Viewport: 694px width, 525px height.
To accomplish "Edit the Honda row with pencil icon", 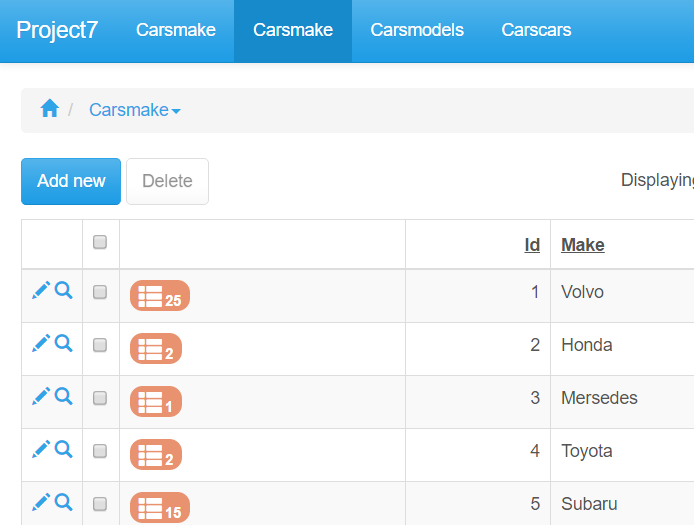I will 41,344.
